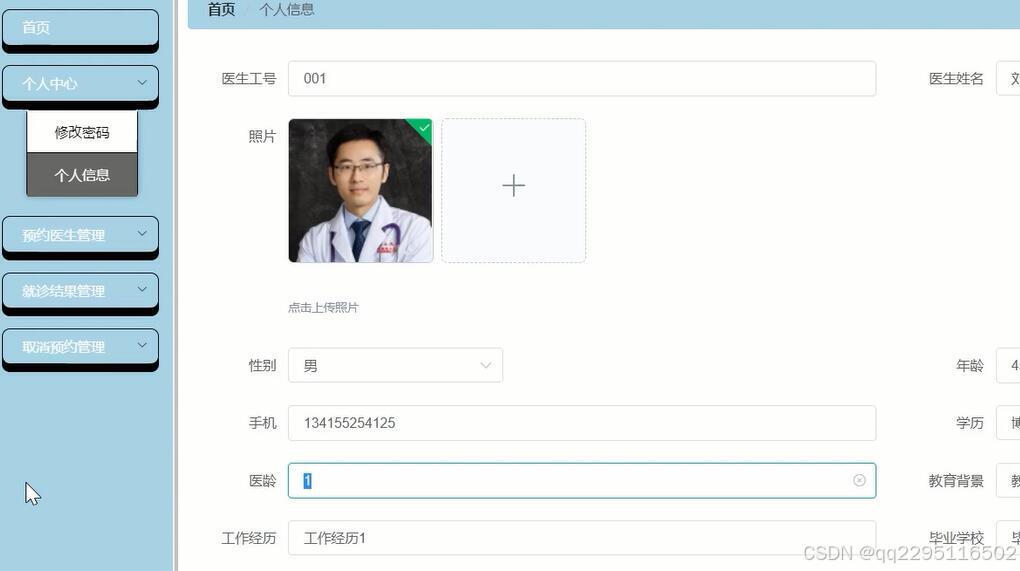Expand the 取消预约管理 sidebar menu

(80, 347)
